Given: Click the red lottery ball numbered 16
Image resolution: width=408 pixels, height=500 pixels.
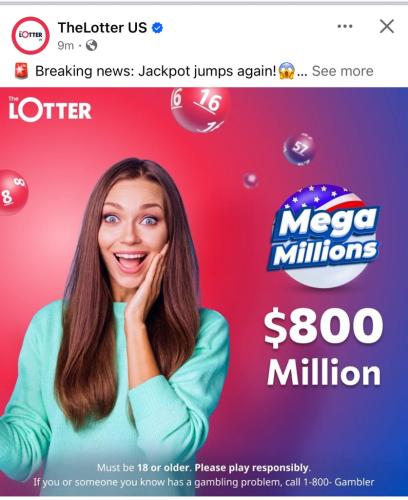Looking at the screenshot, I should (200, 109).
